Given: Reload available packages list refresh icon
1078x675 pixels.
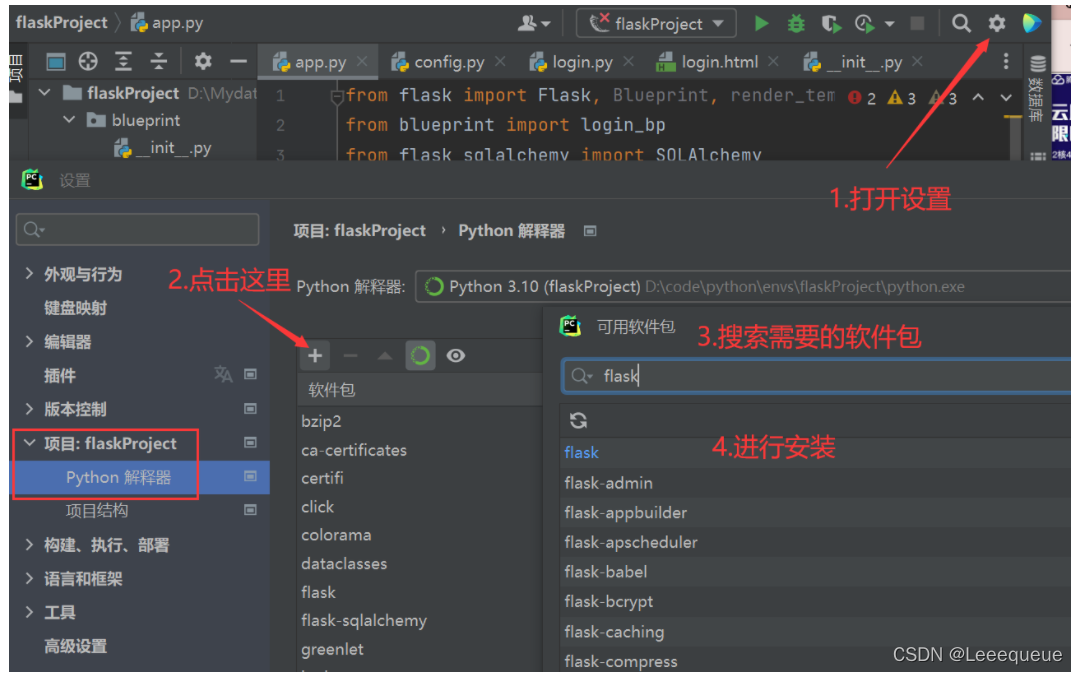Looking at the screenshot, I should point(578,420).
